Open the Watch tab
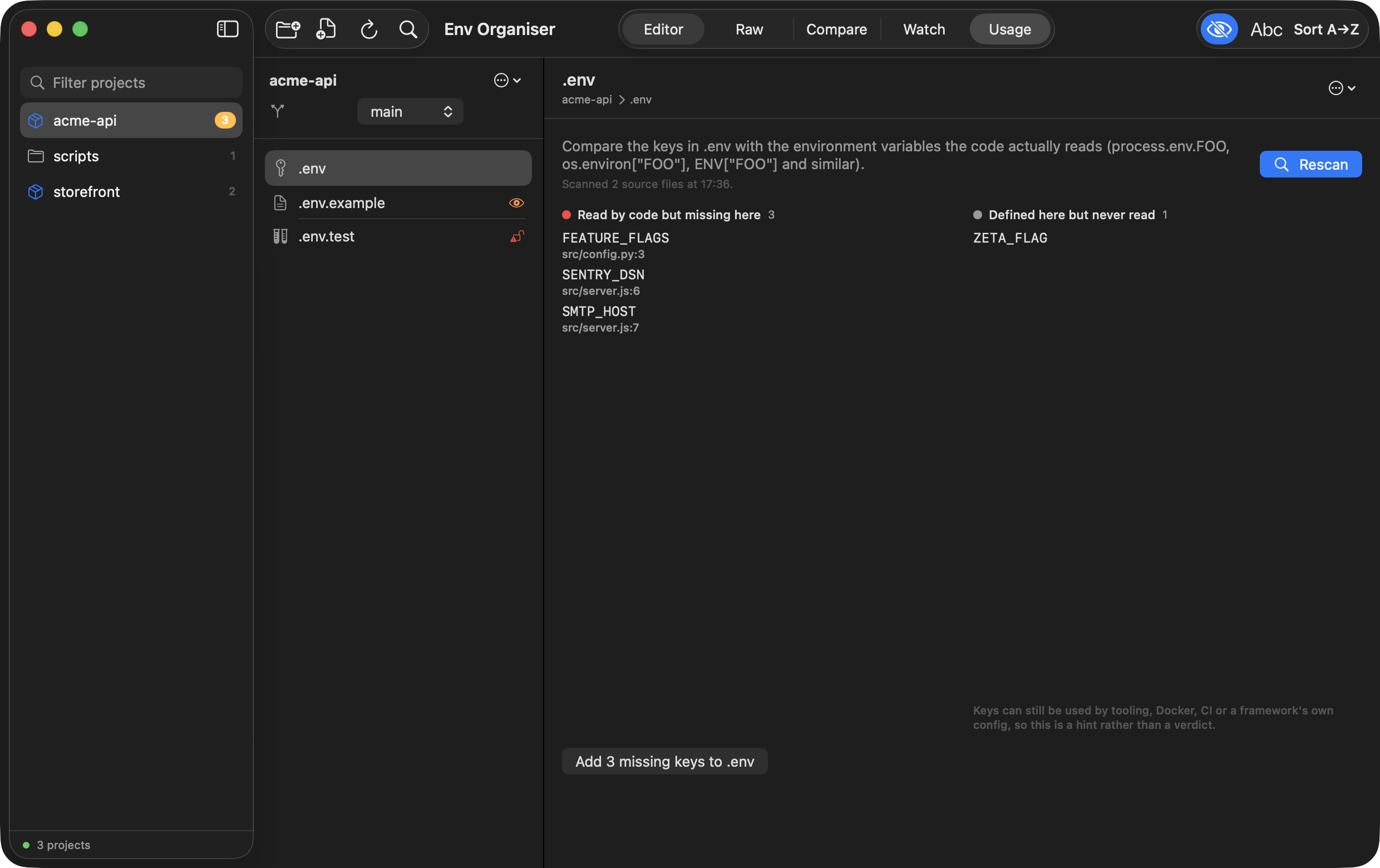 924,29
